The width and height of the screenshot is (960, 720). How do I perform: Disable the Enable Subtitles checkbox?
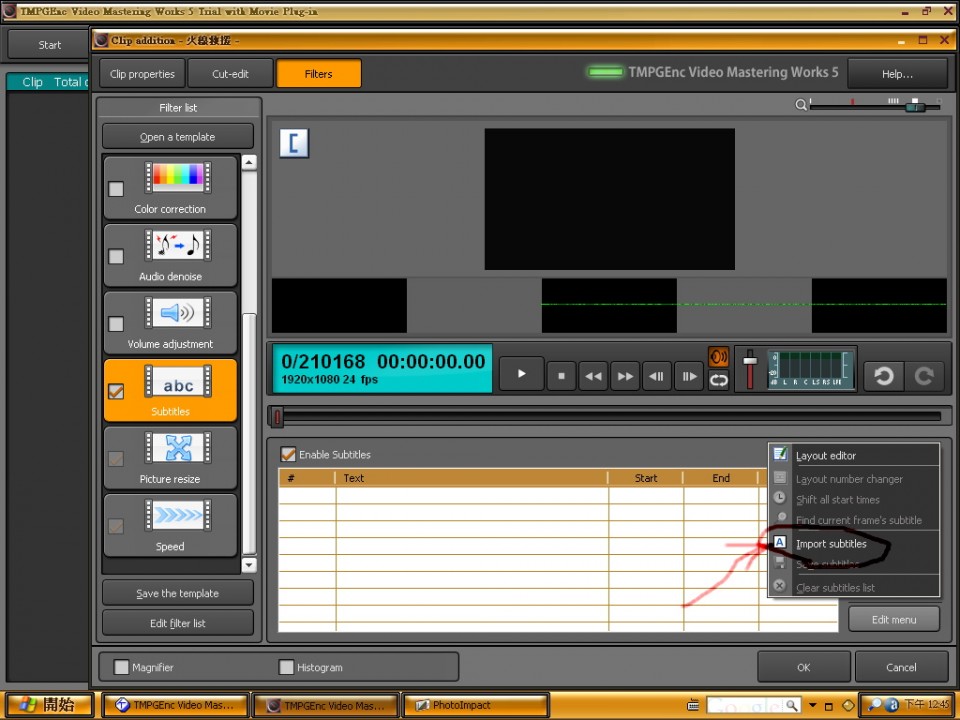click(288, 454)
